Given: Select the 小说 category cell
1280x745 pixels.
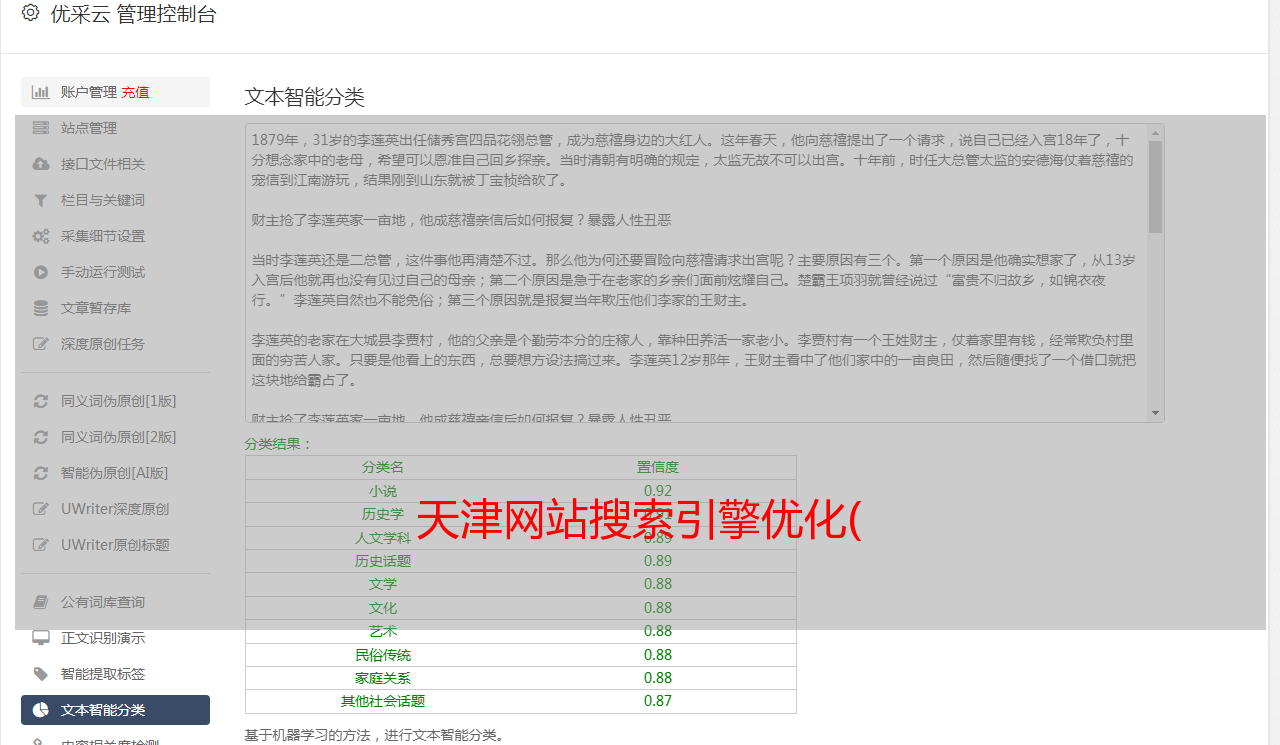Looking at the screenshot, I should 383,491.
